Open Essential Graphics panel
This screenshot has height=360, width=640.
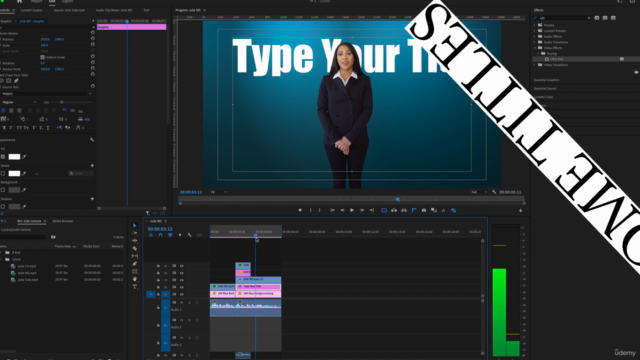547,80
